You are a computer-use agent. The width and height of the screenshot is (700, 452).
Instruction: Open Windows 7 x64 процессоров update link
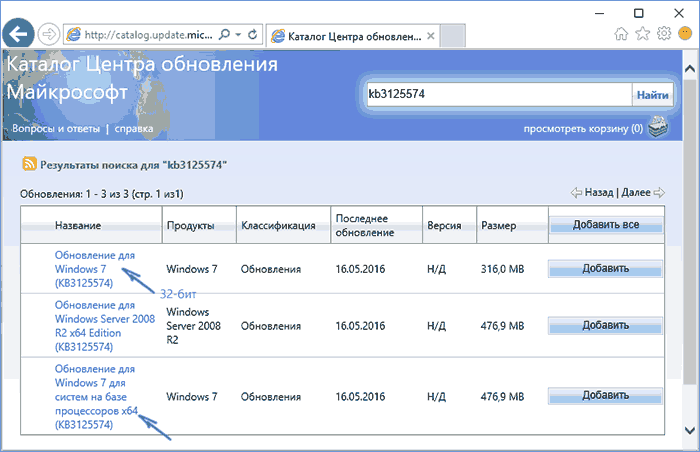click(96, 397)
